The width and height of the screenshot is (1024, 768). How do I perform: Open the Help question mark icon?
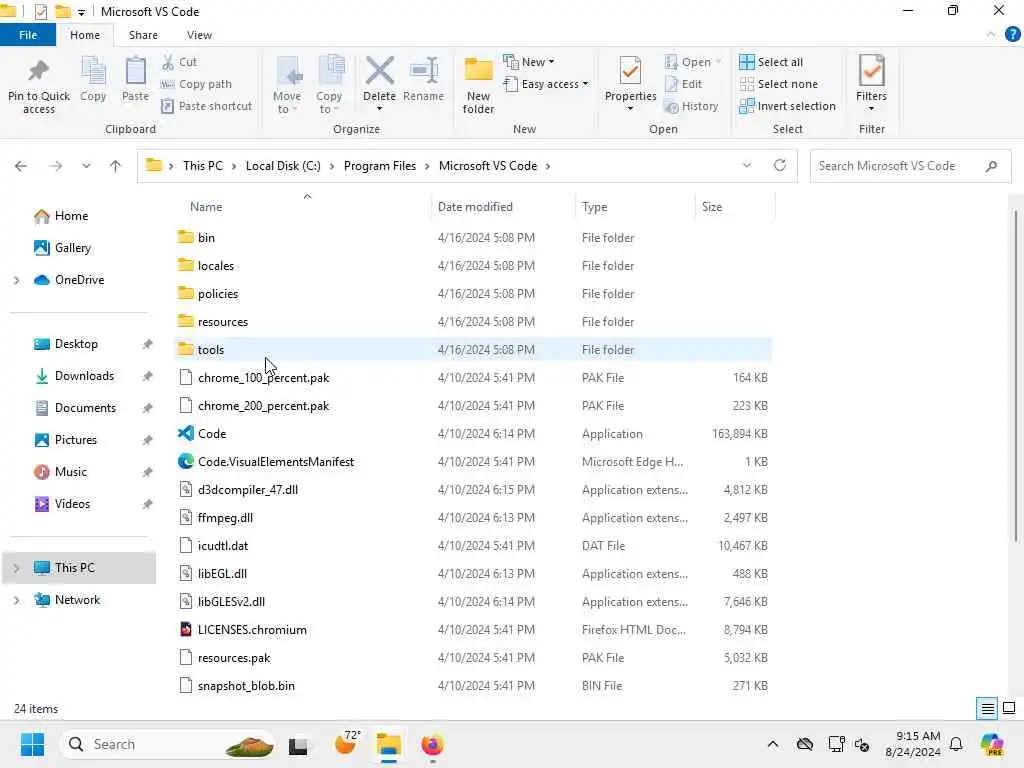click(x=1012, y=35)
